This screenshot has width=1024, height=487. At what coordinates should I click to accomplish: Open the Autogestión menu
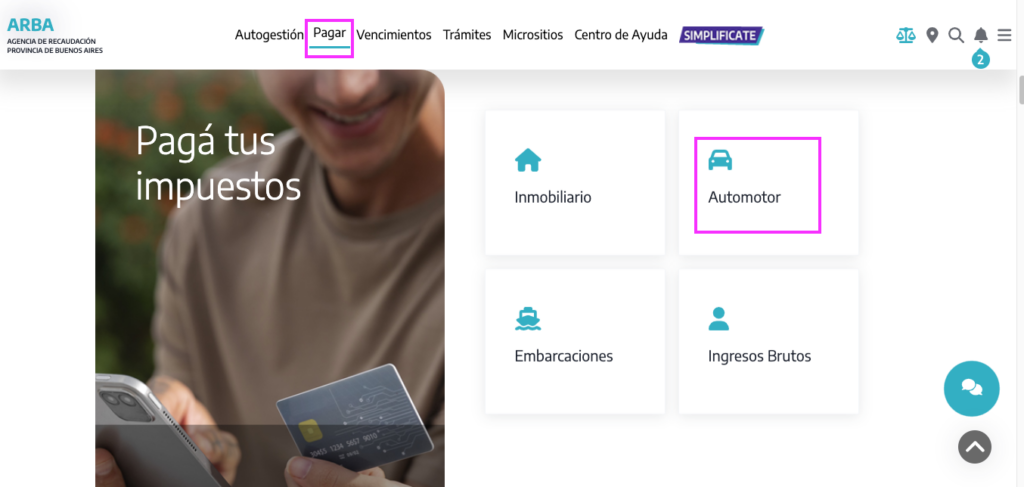269,35
